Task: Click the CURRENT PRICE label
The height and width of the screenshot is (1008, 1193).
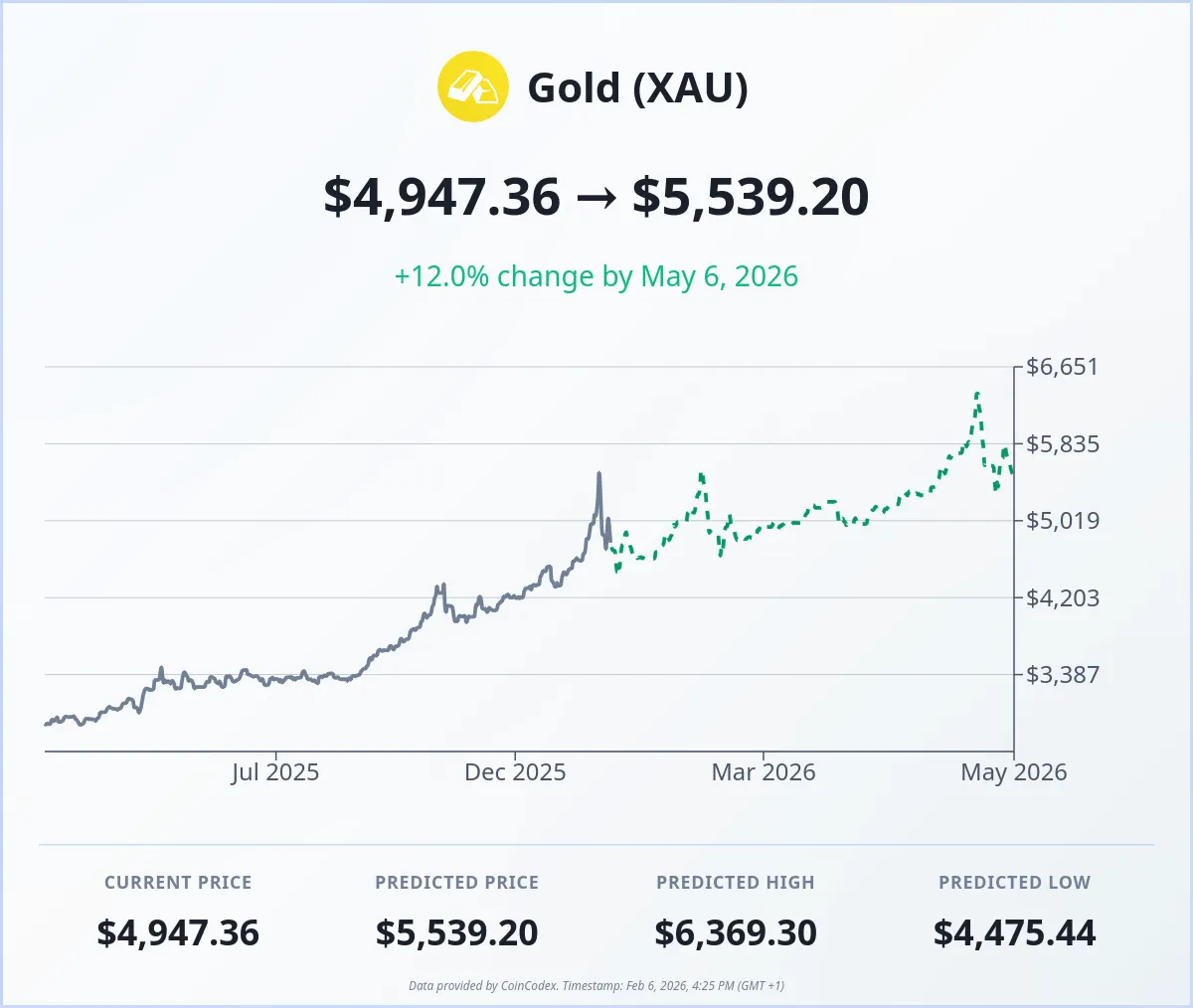Action: click(x=178, y=883)
